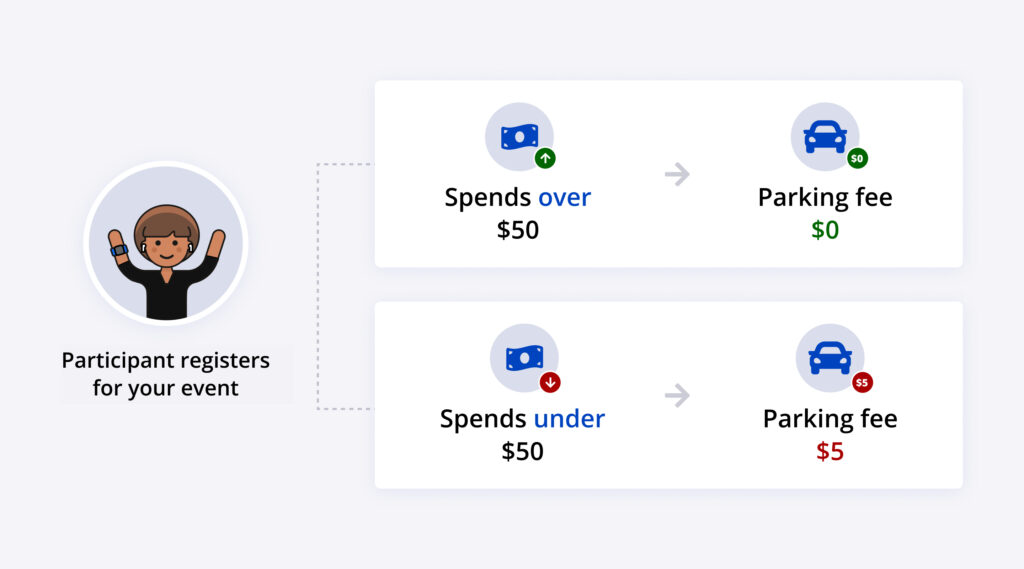The image size is (1024, 569).
Task: Click the 'Parking fee' label in top card
Action: coord(825,197)
